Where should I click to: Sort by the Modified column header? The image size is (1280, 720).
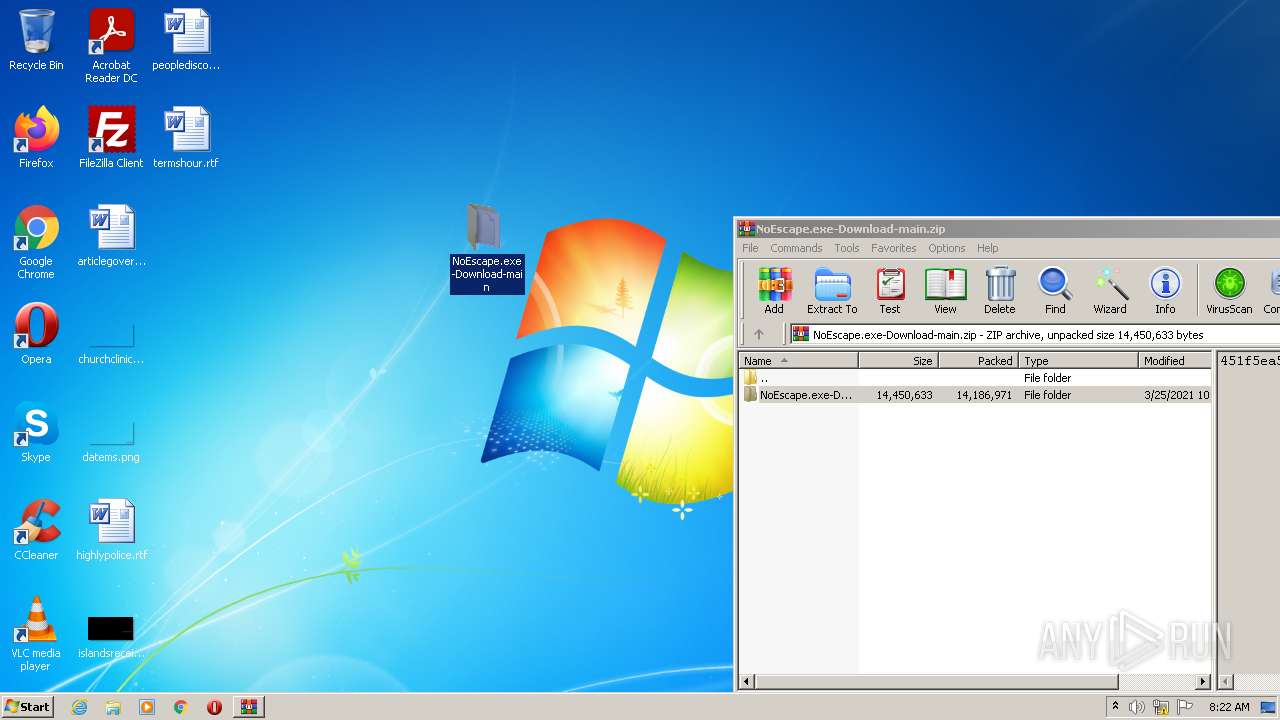click(1175, 361)
